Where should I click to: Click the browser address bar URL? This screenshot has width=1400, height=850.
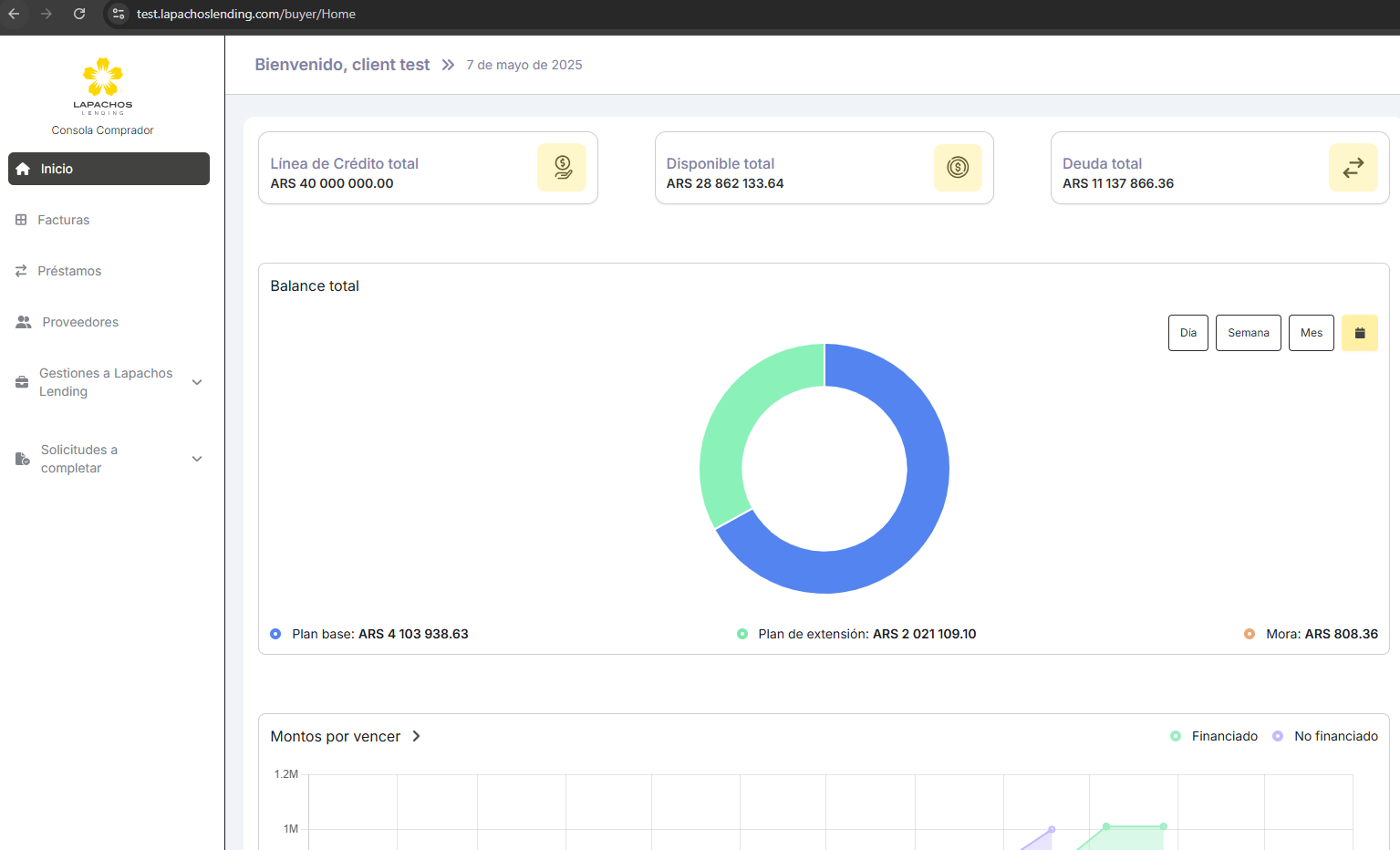coord(246,14)
